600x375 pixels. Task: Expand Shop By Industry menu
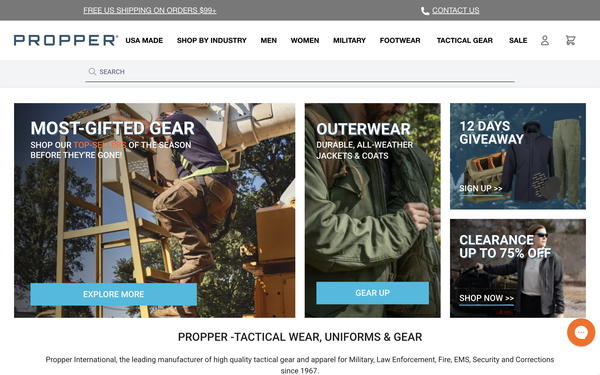pyautogui.click(x=212, y=40)
